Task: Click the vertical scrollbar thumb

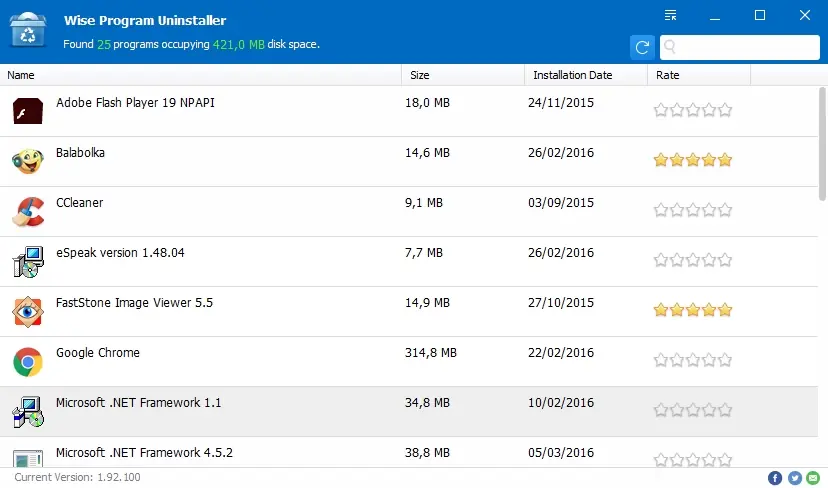Action: pos(822,144)
